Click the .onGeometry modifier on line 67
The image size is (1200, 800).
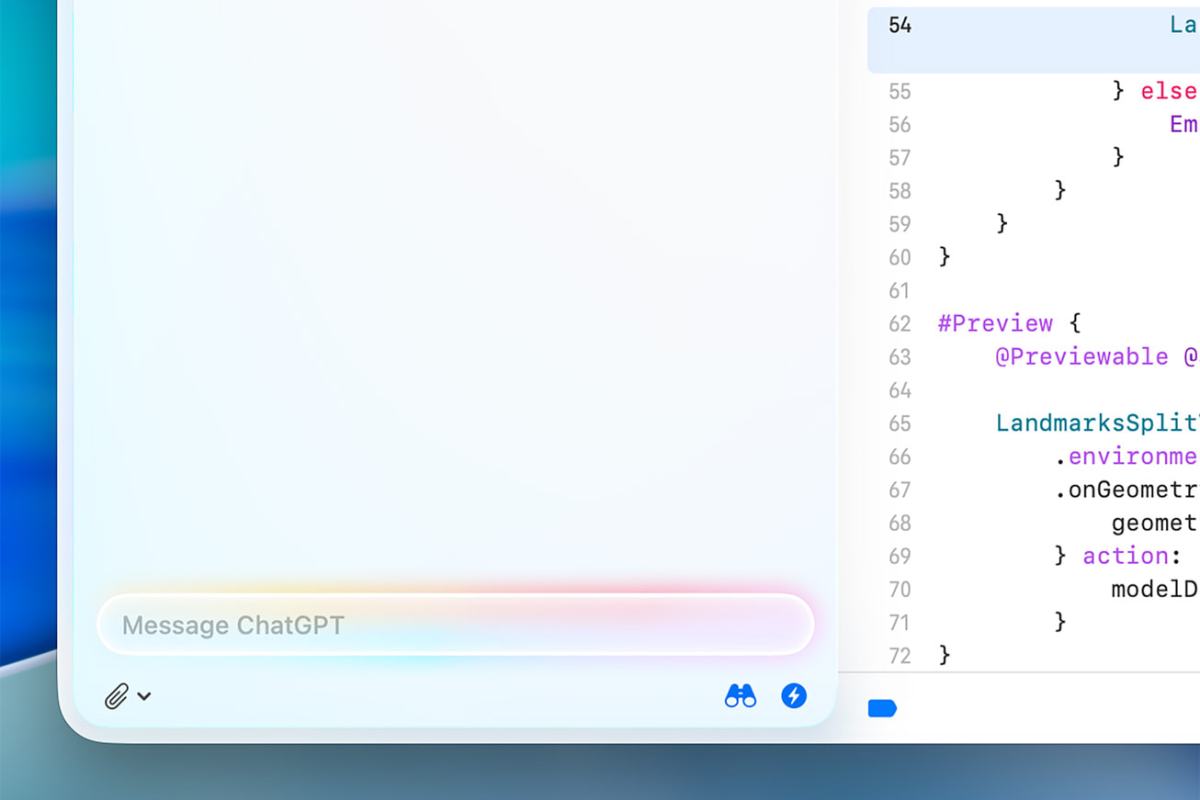[x=1130, y=489]
